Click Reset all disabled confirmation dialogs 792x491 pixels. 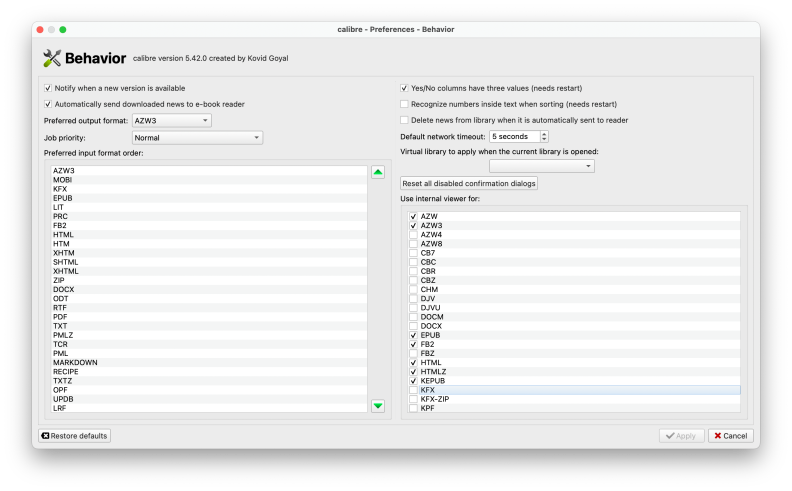click(x=469, y=183)
